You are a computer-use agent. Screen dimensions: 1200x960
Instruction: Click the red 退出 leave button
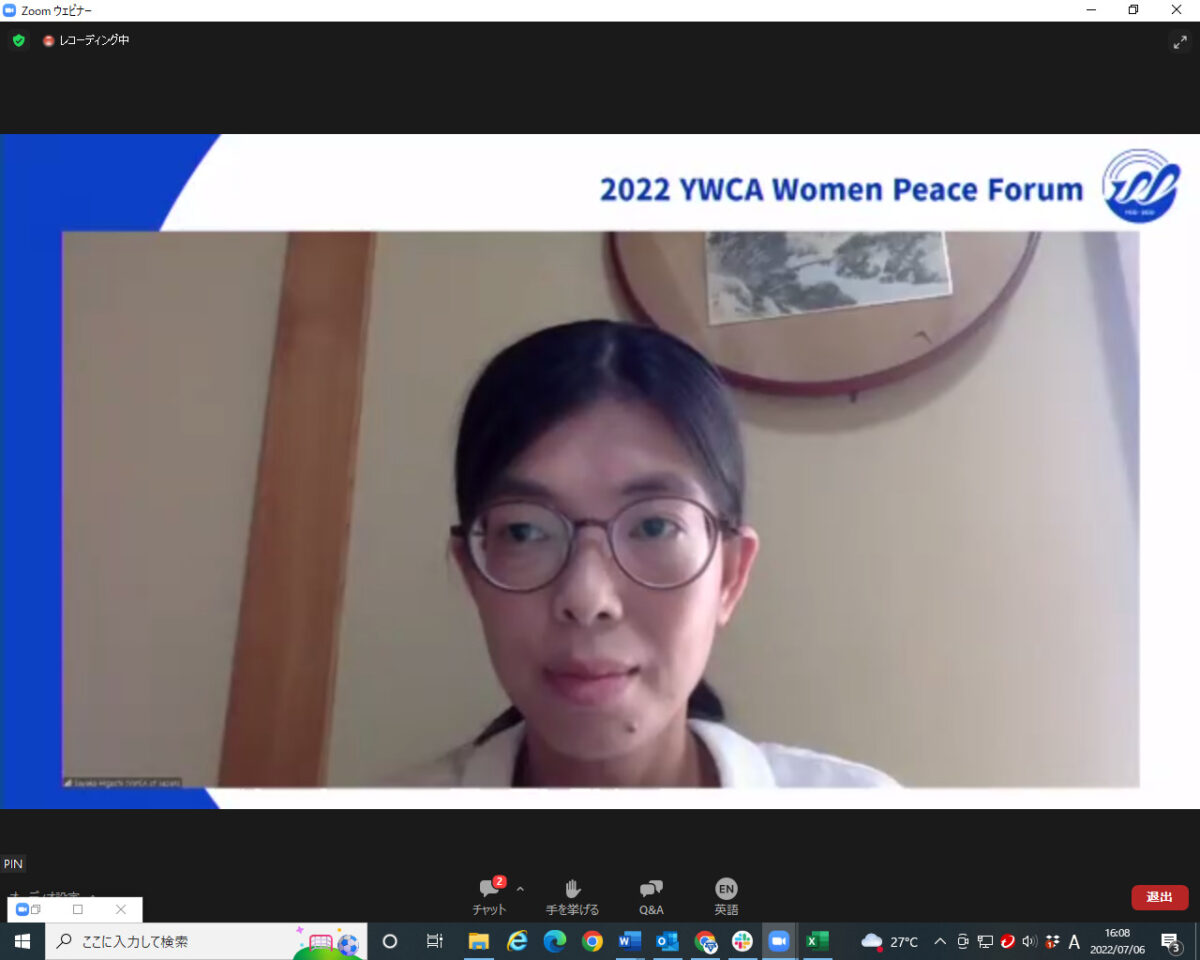(1159, 897)
